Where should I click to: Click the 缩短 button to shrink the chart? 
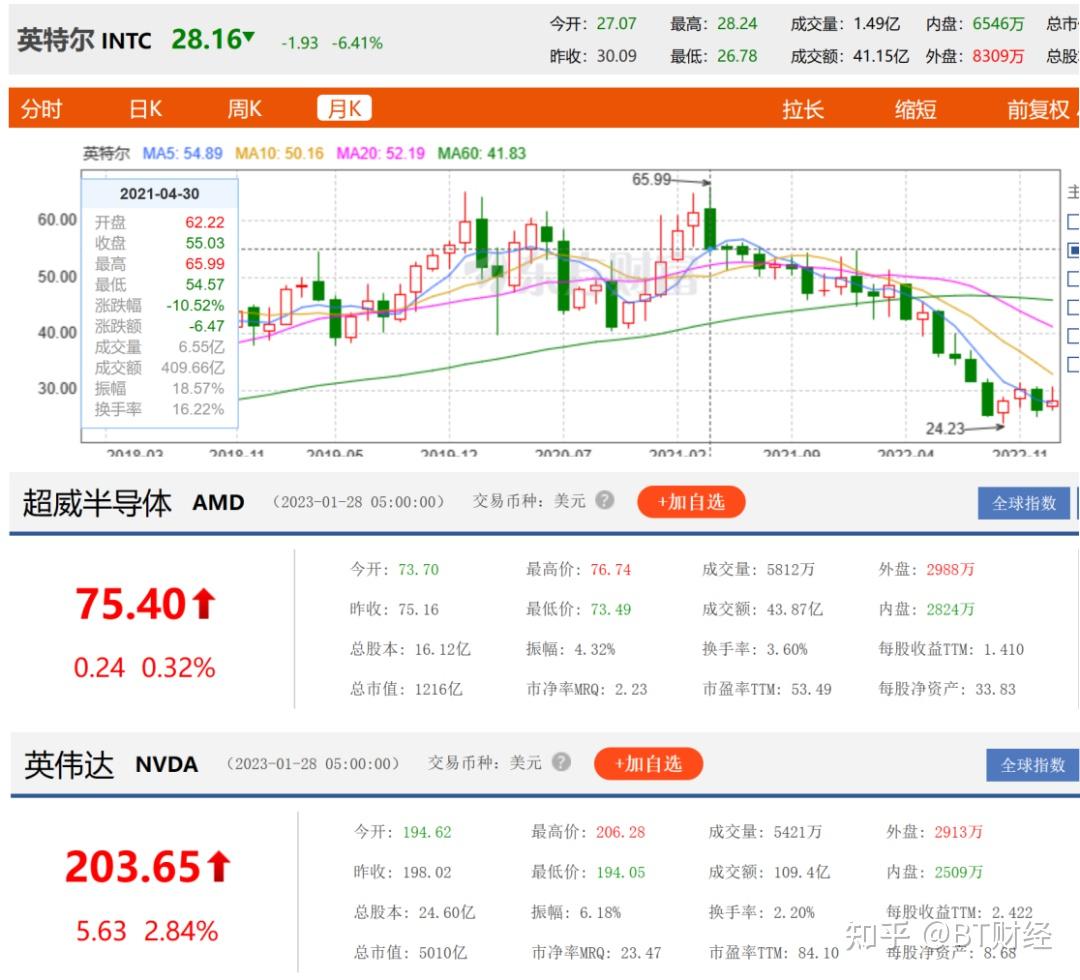(x=913, y=110)
